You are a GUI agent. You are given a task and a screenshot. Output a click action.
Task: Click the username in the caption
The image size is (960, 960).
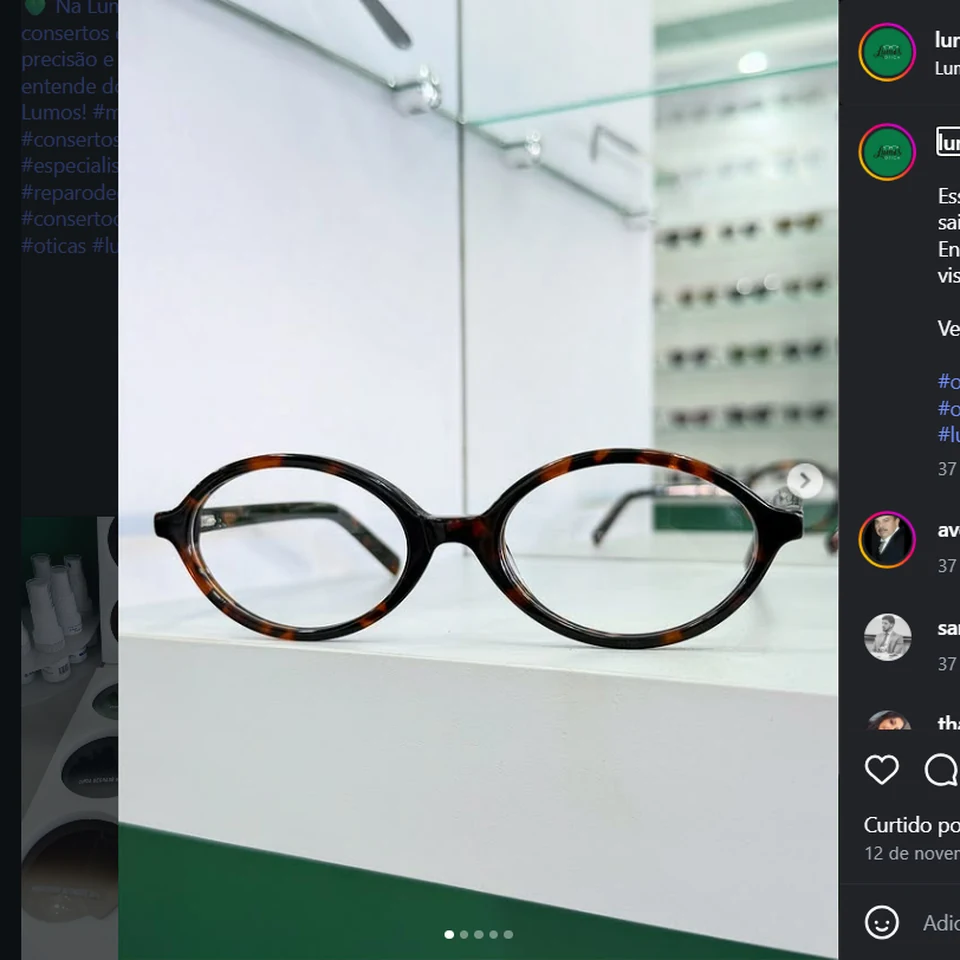click(x=948, y=142)
